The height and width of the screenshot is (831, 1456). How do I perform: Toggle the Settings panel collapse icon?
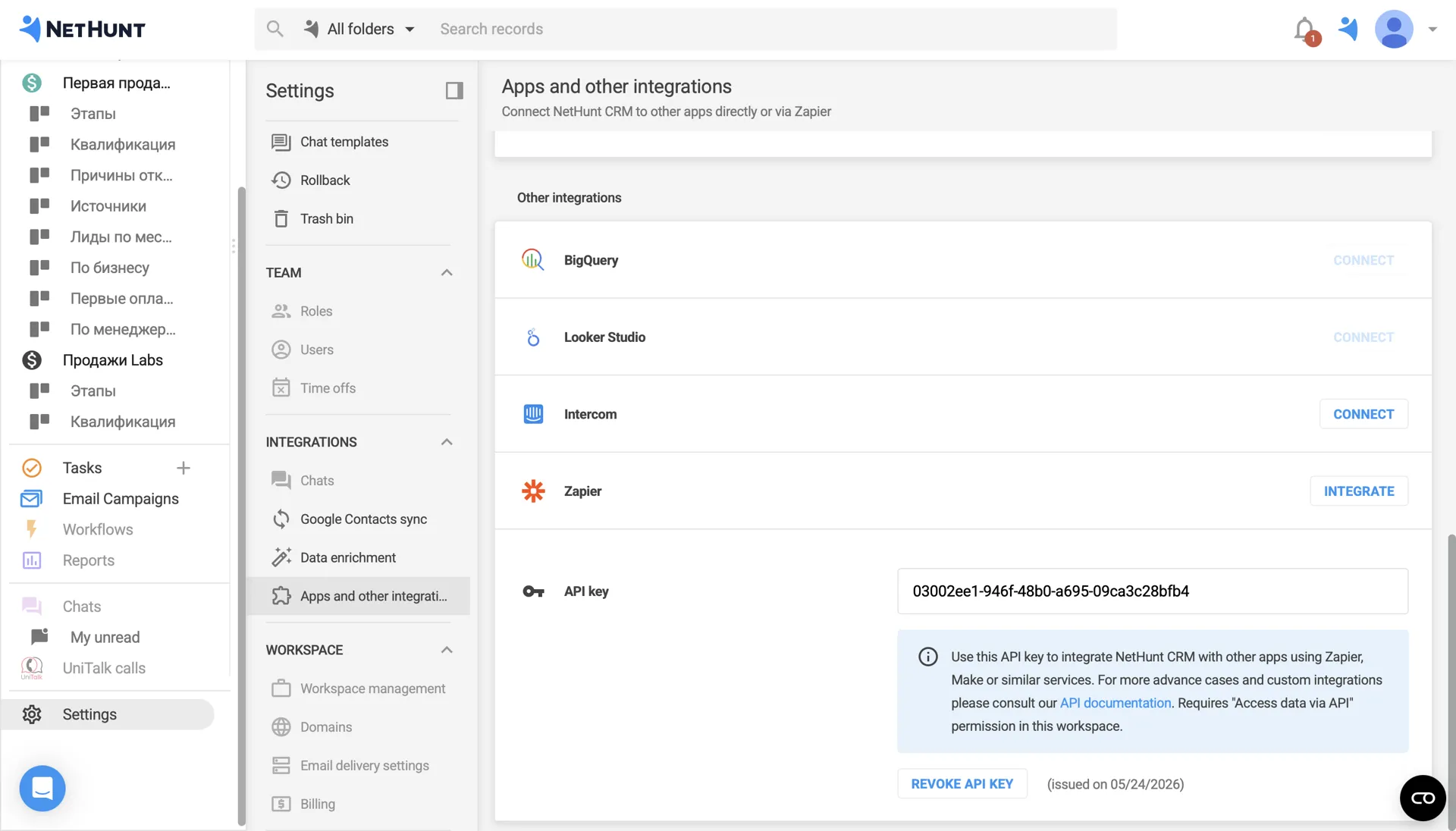pyautogui.click(x=454, y=91)
